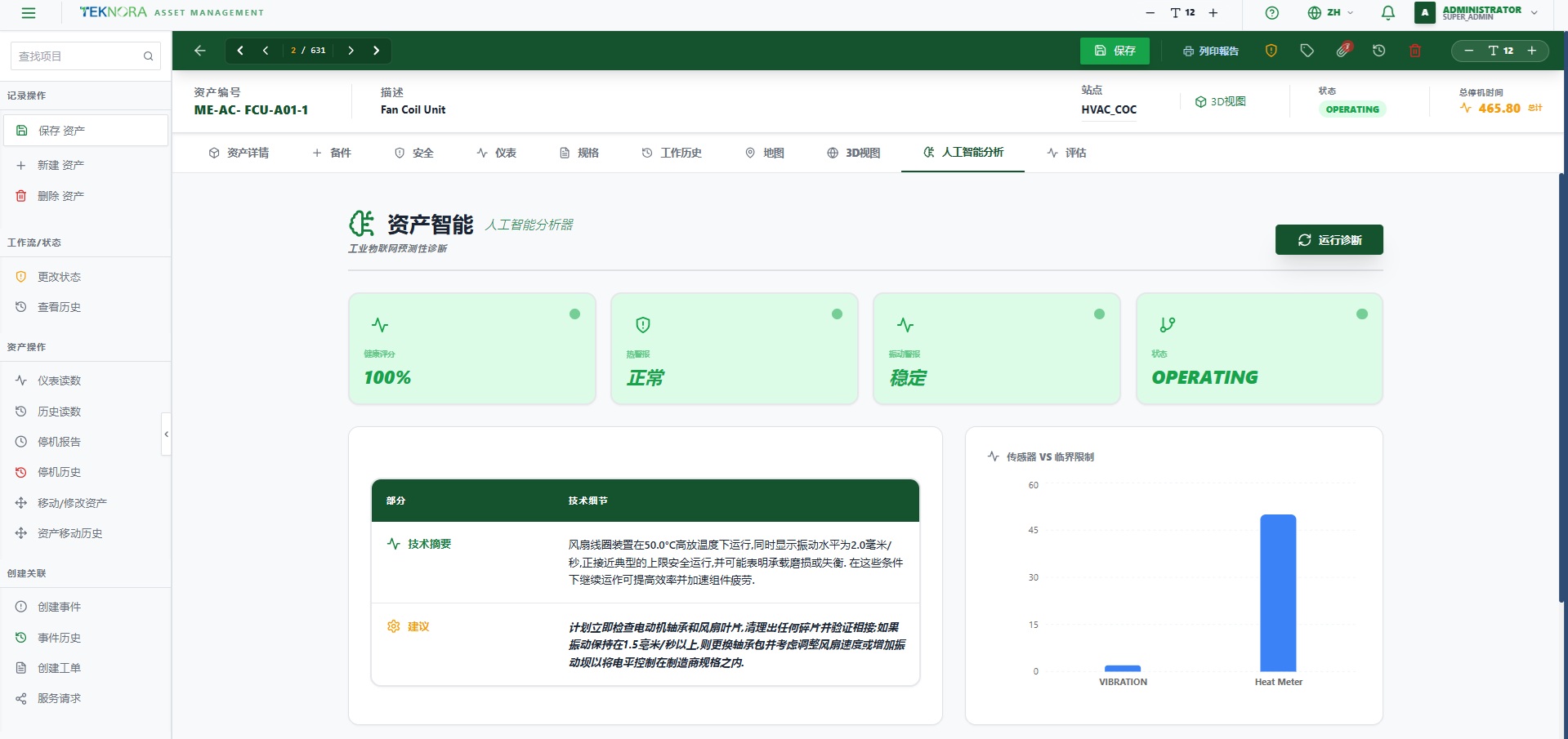Click the VIBRATION bar in chart
This screenshot has height=739, width=1568.
(1123, 668)
